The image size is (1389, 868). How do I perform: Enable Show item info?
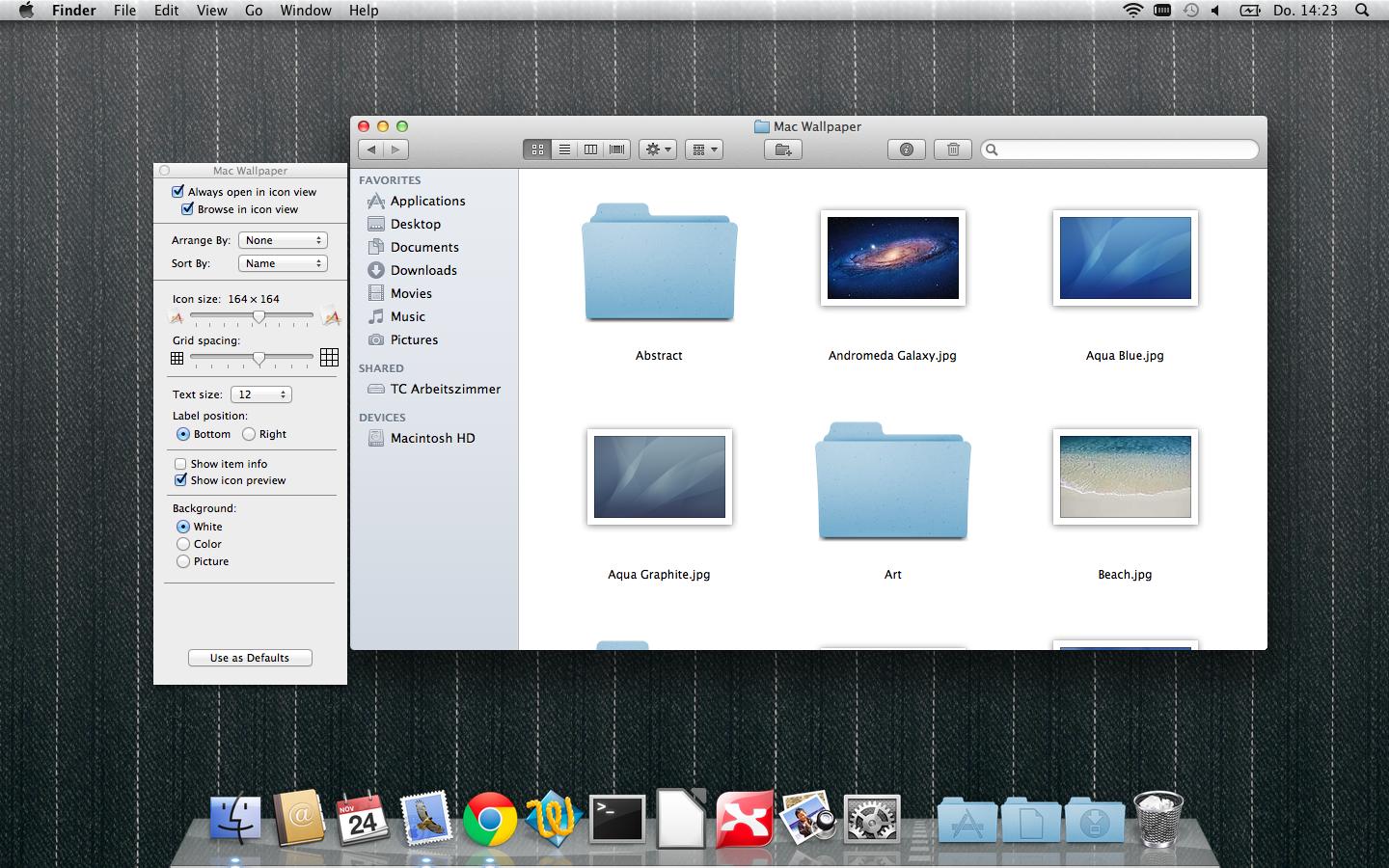pyautogui.click(x=180, y=464)
